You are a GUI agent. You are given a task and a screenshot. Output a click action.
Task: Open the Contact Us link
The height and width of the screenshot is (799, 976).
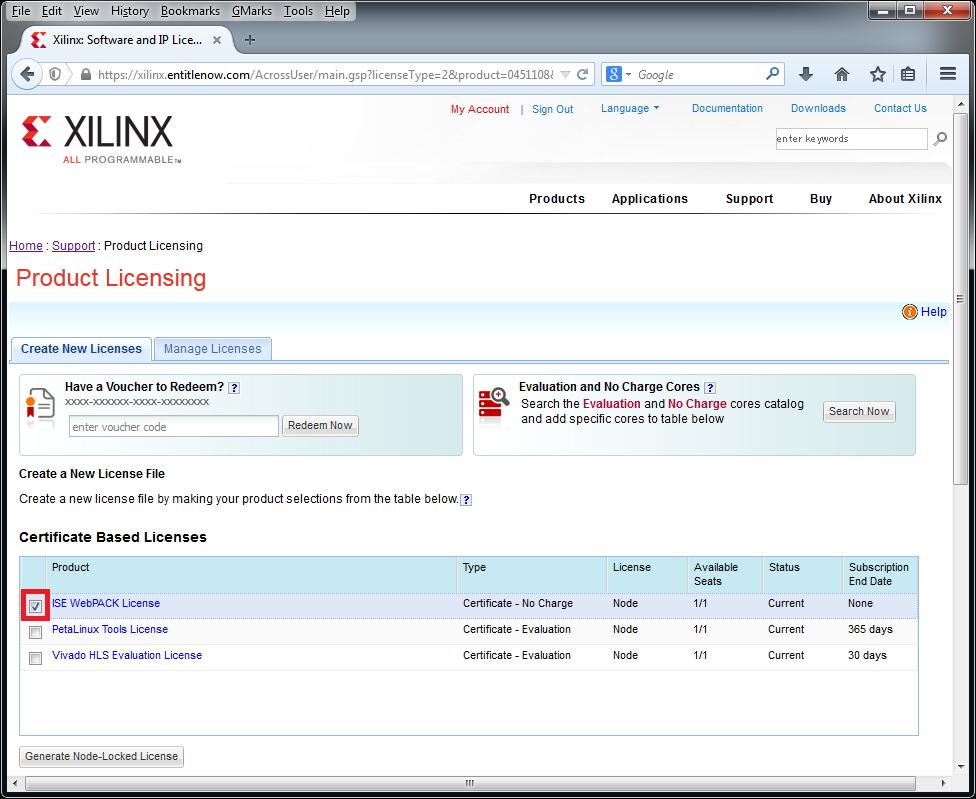pos(900,108)
